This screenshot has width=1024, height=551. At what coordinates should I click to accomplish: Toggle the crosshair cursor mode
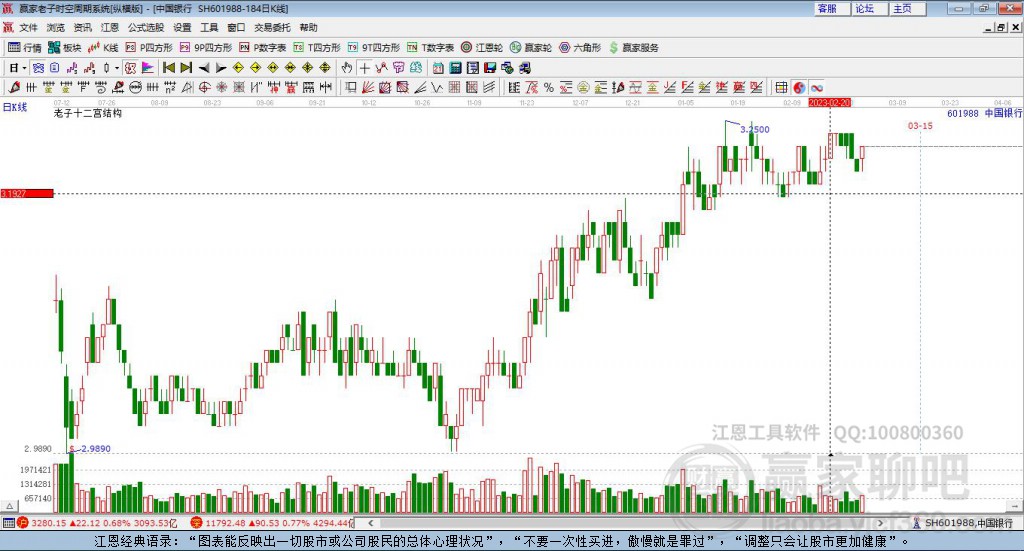point(364,68)
